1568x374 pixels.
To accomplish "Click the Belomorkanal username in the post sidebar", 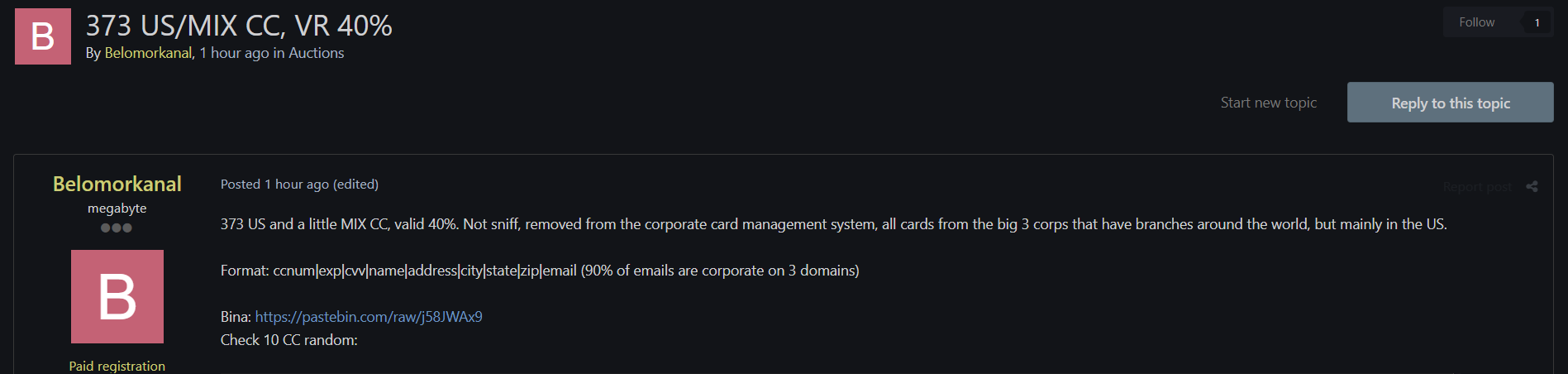I will tap(117, 184).
